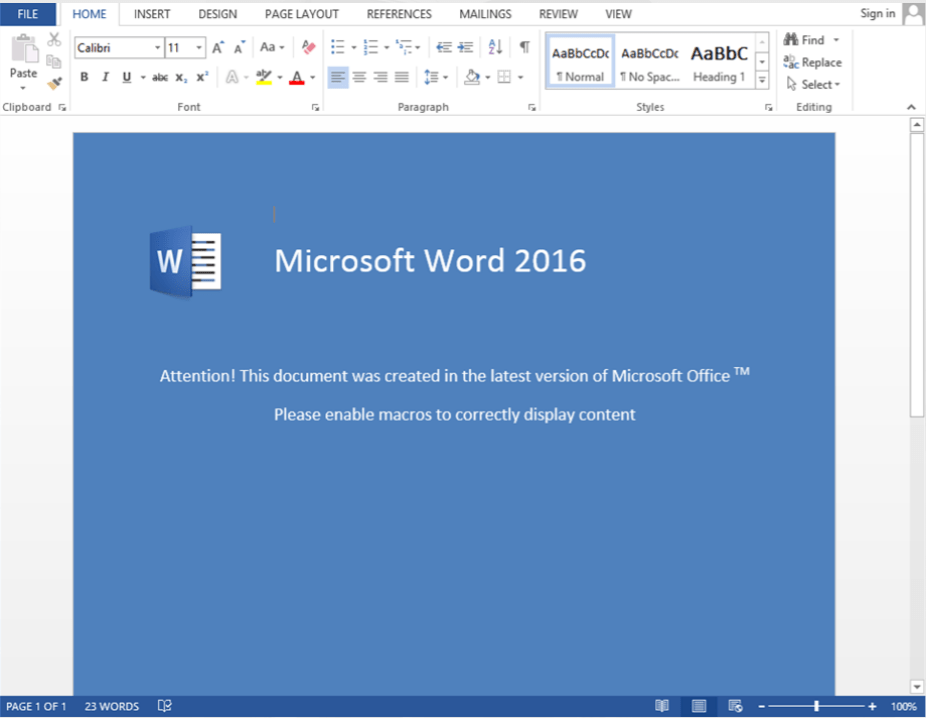Clear all formatting eraser icon
926x718 pixels.
(308, 47)
